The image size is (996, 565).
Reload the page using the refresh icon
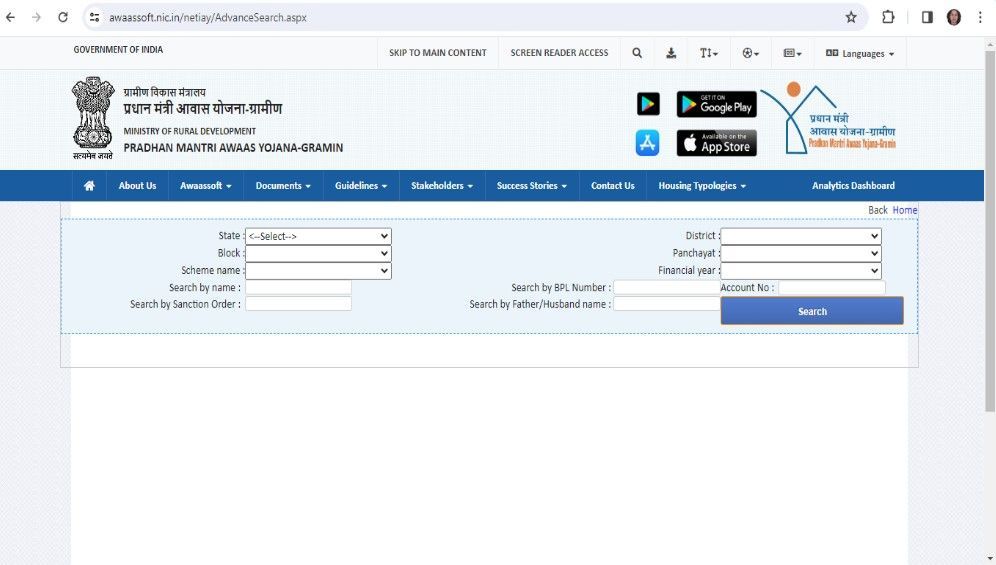pyautogui.click(x=63, y=17)
